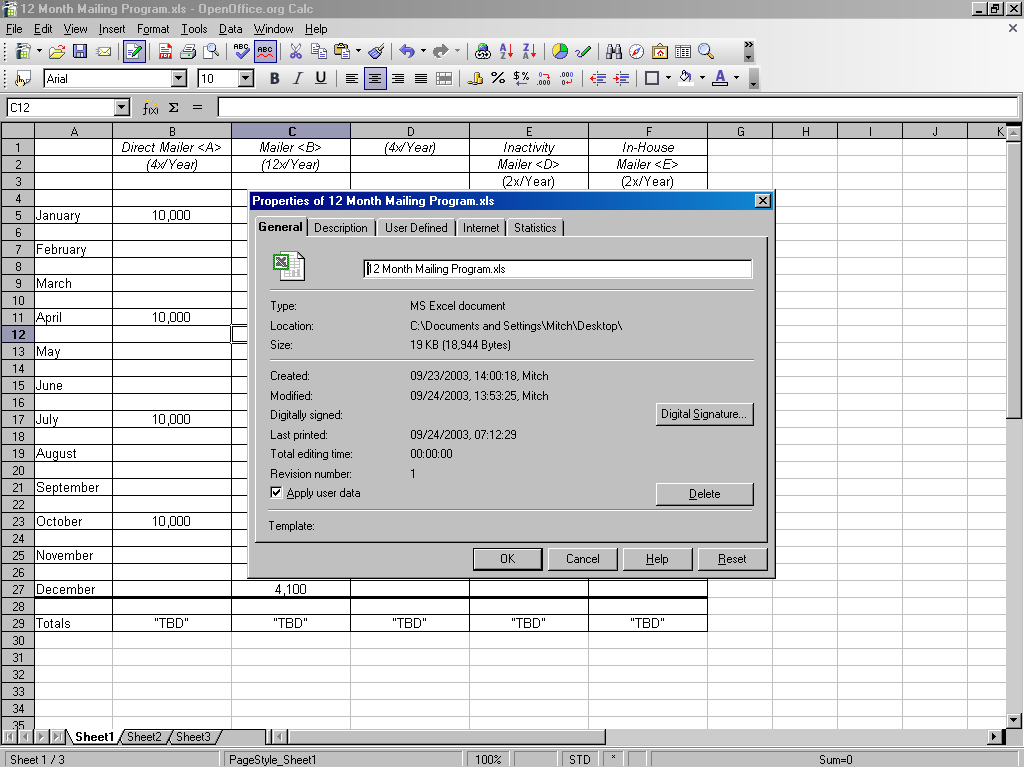Click the Find & Replace binoculars icon
This screenshot has height=768, width=1024.
point(614,52)
